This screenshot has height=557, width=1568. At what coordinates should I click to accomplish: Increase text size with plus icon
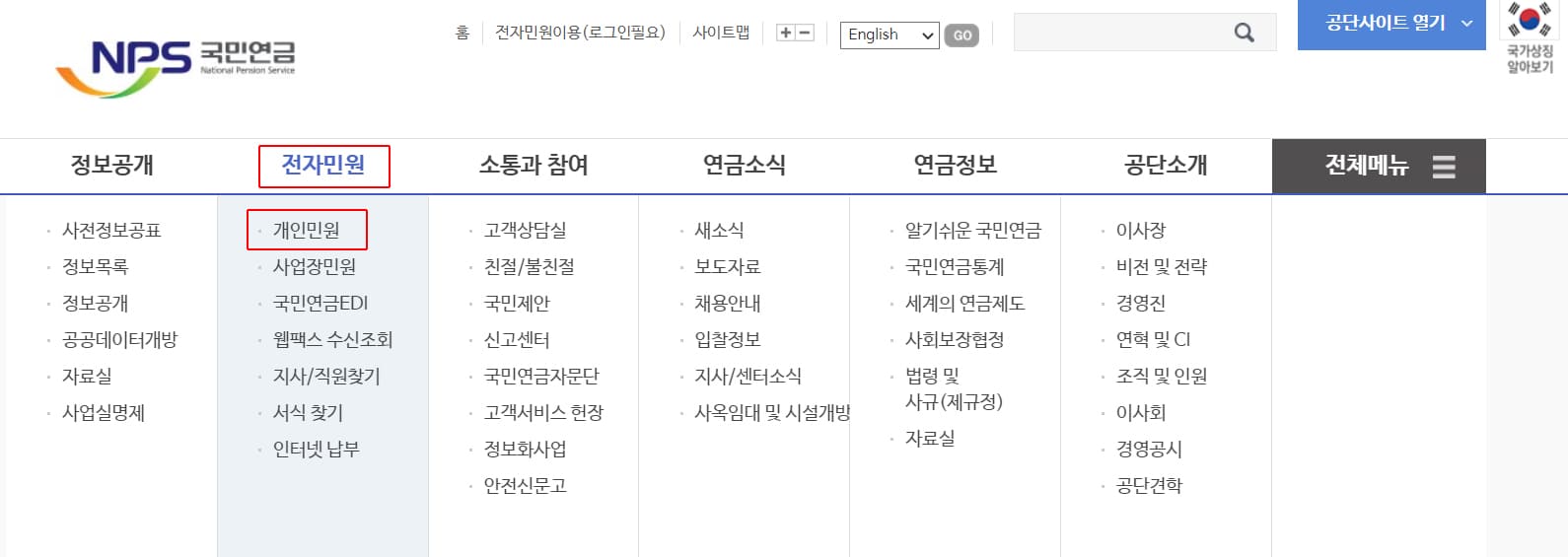click(x=786, y=33)
